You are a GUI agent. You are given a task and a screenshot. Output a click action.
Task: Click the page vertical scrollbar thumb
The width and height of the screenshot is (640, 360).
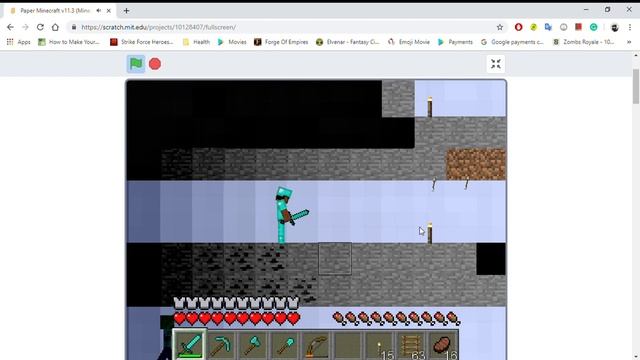point(636,86)
